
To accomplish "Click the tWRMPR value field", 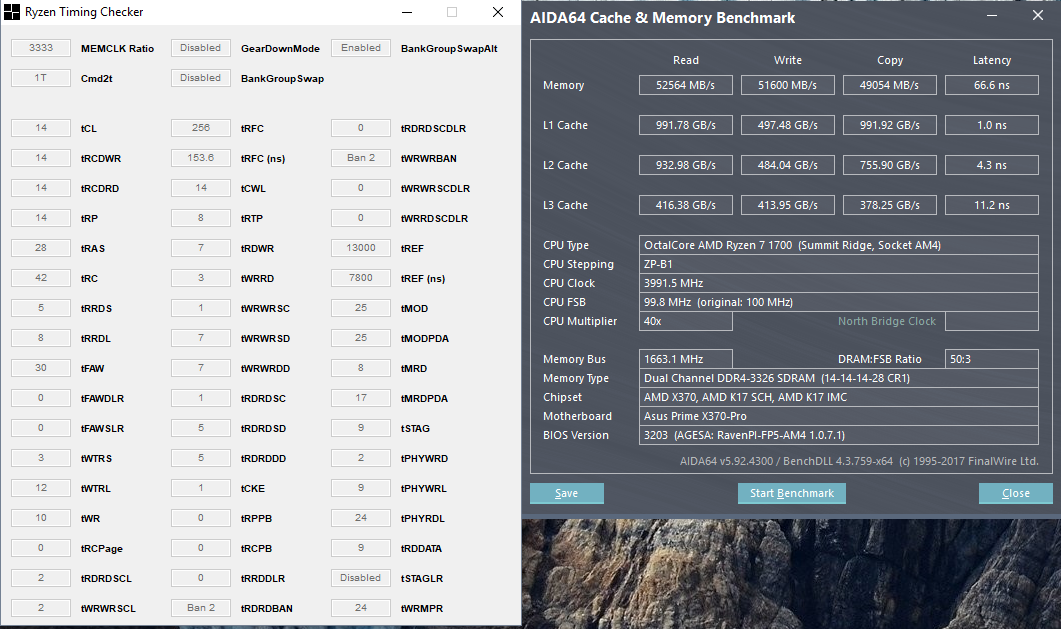I will click(361, 608).
